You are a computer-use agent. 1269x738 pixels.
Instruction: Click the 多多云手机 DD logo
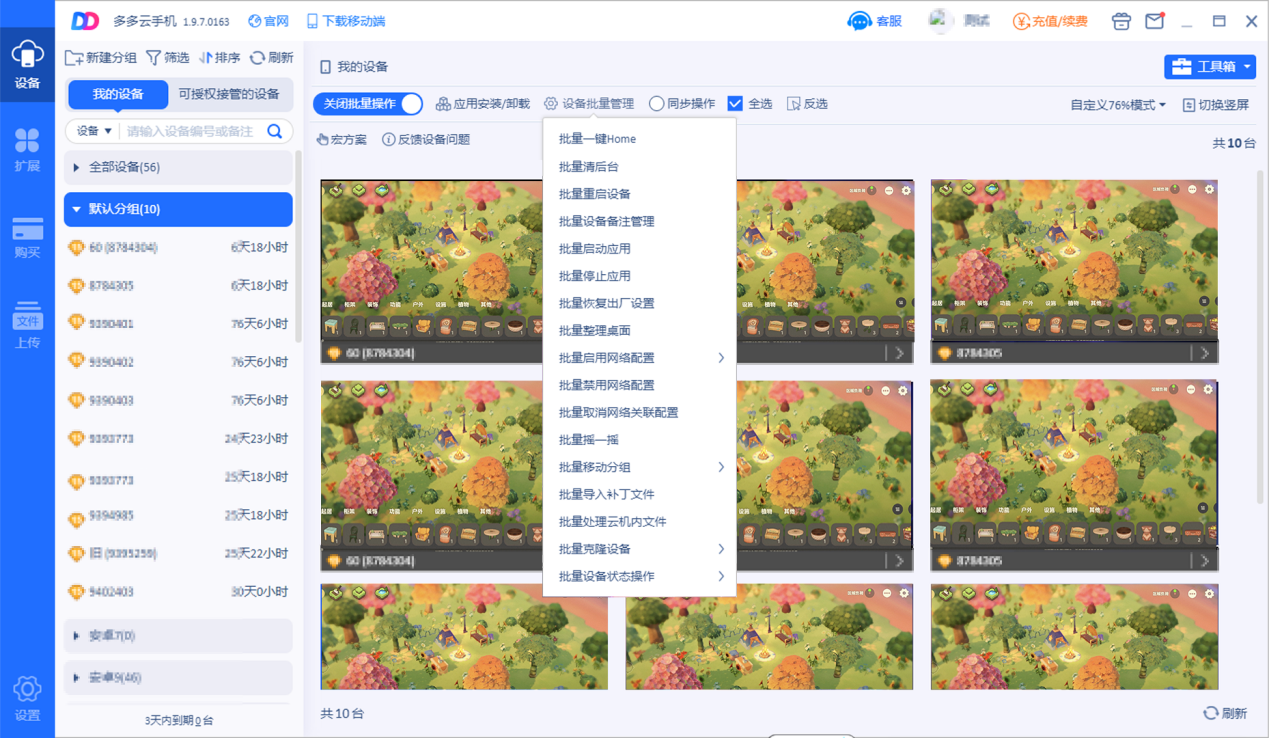click(85, 21)
